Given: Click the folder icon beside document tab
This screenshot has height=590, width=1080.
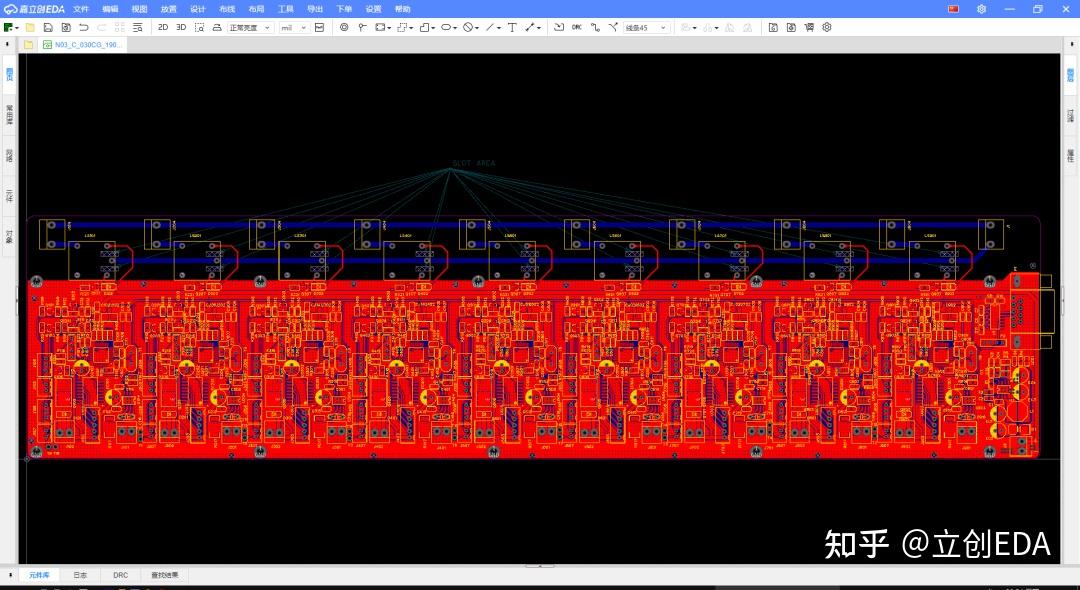Looking at the screenshot, I should 28,45.
